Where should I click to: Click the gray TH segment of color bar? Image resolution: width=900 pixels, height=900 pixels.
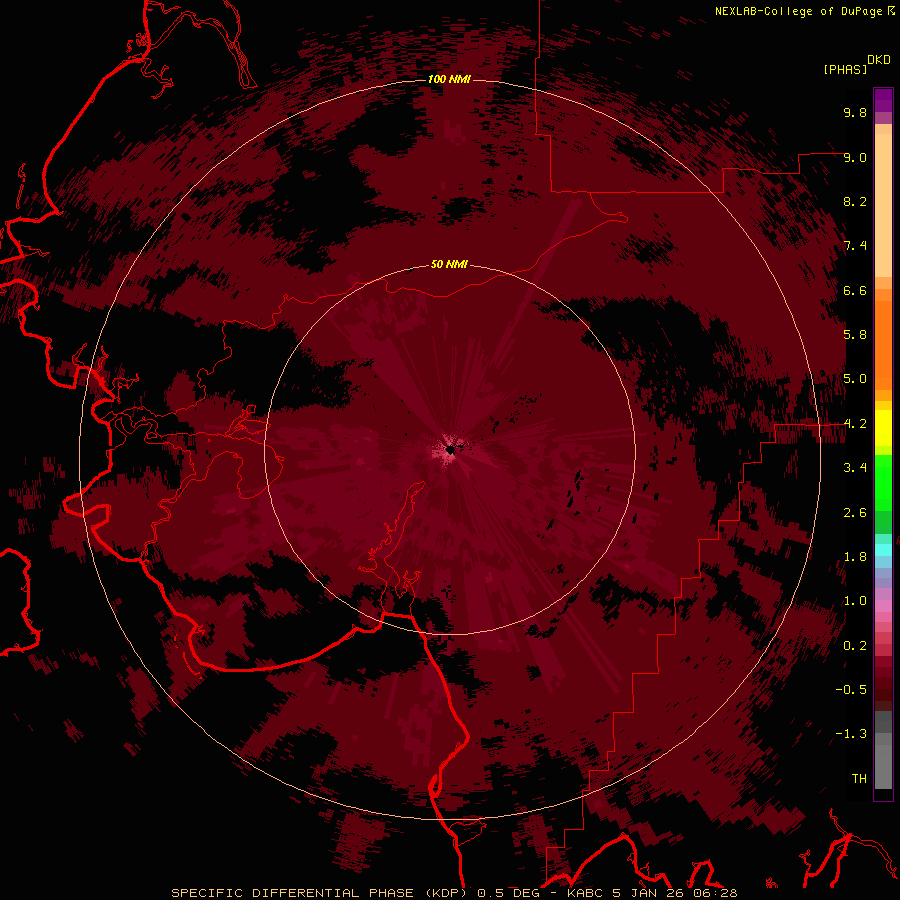883,763
